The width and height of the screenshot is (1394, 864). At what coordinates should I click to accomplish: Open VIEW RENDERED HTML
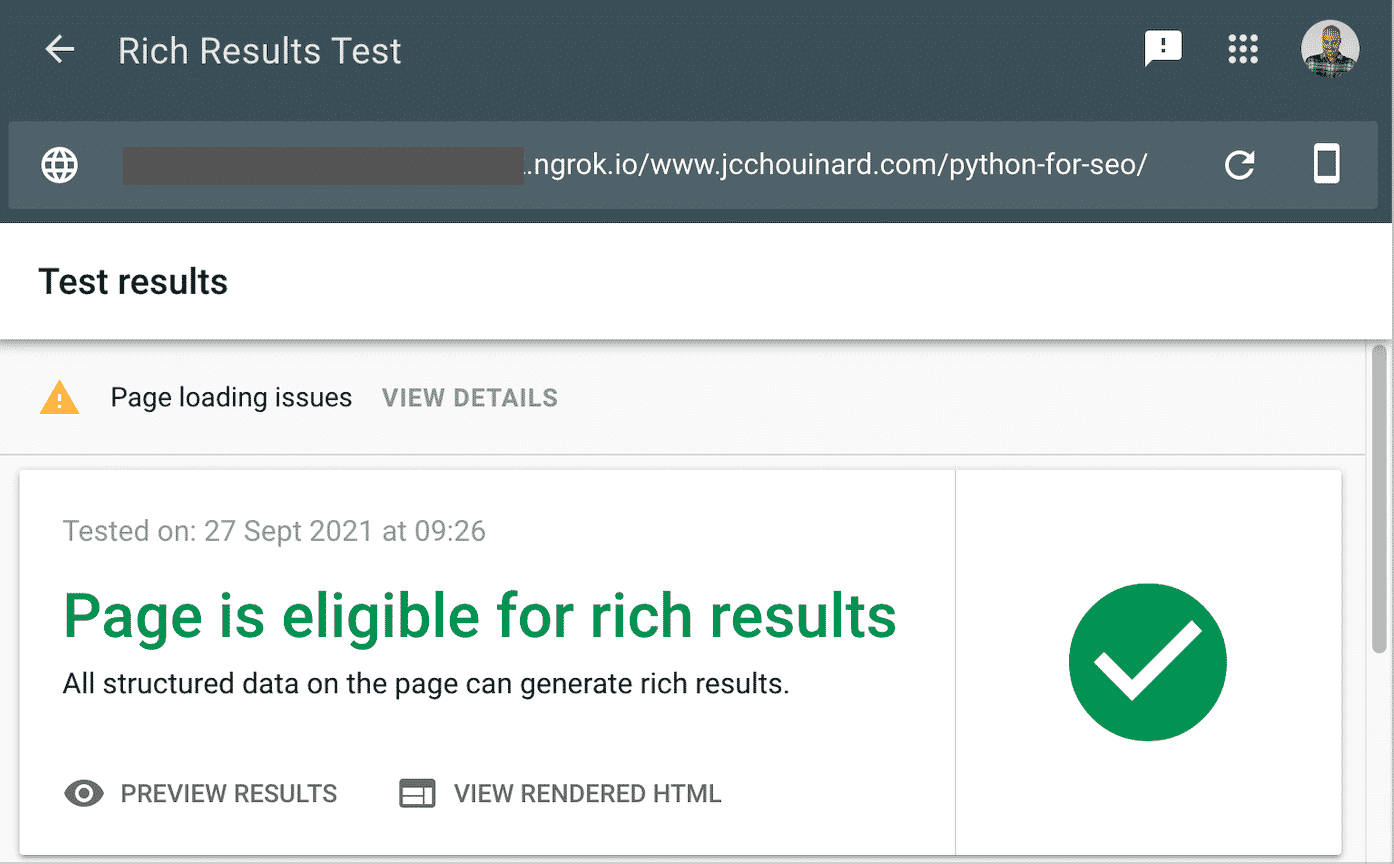point(587,794)
